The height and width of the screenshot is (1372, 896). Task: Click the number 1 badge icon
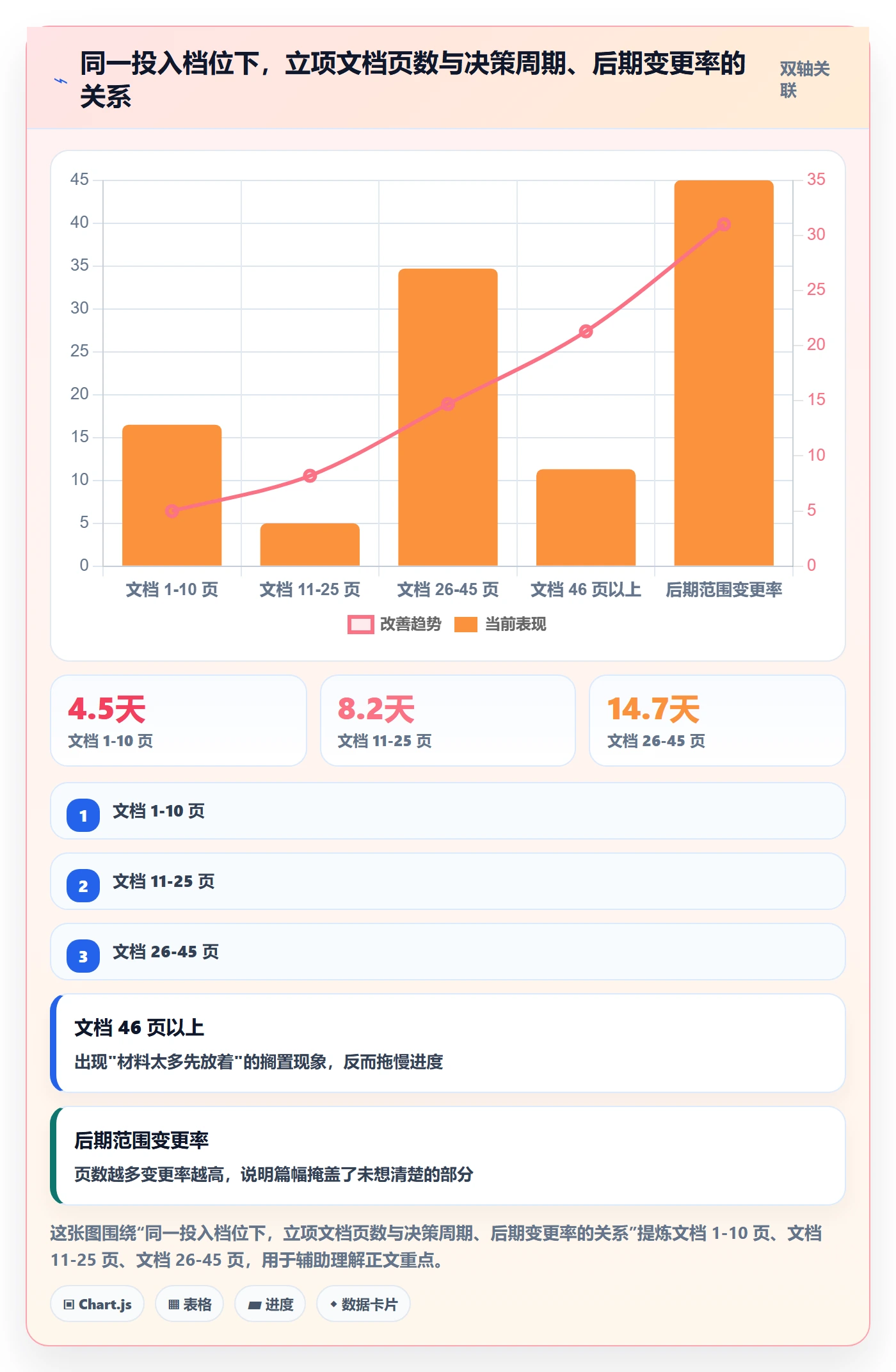[x=83, y=815]
